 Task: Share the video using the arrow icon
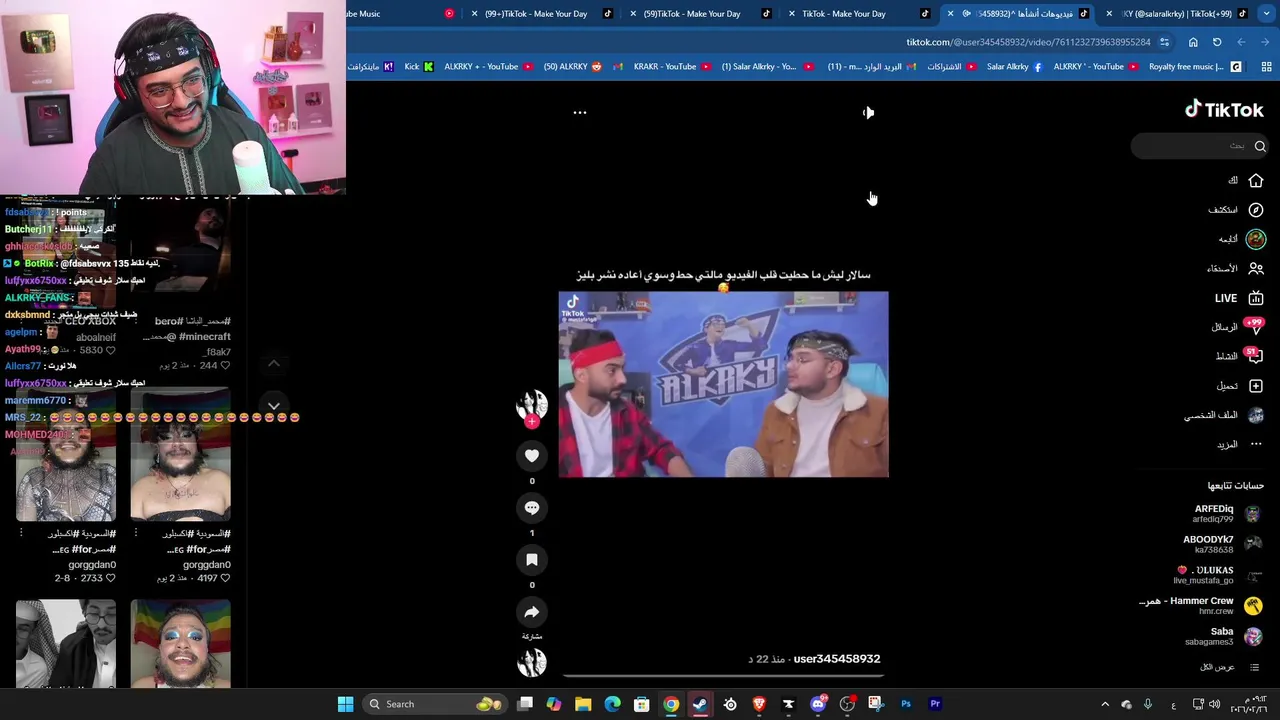(x=532, y=612)
